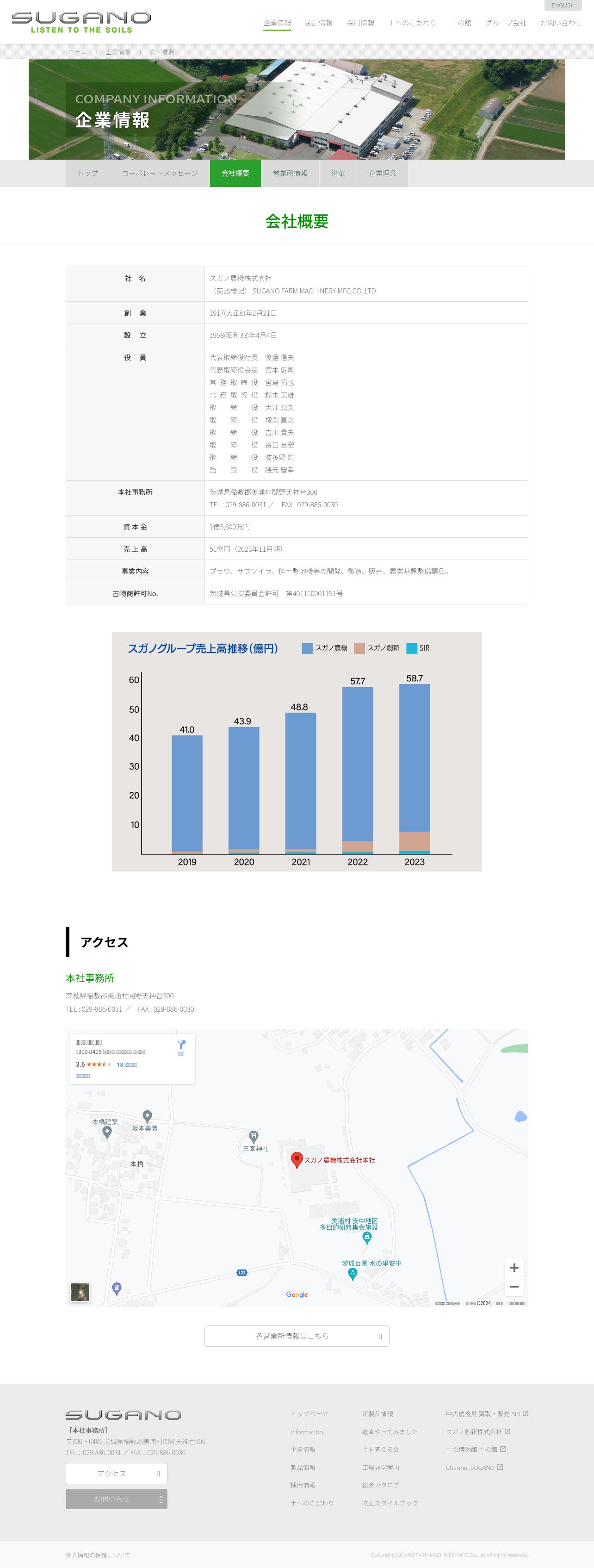Image resolution: width=594 pixels, height=1568 pixels.
Task: Open footer 工場見学案内 link
Action: [380, 1468]
